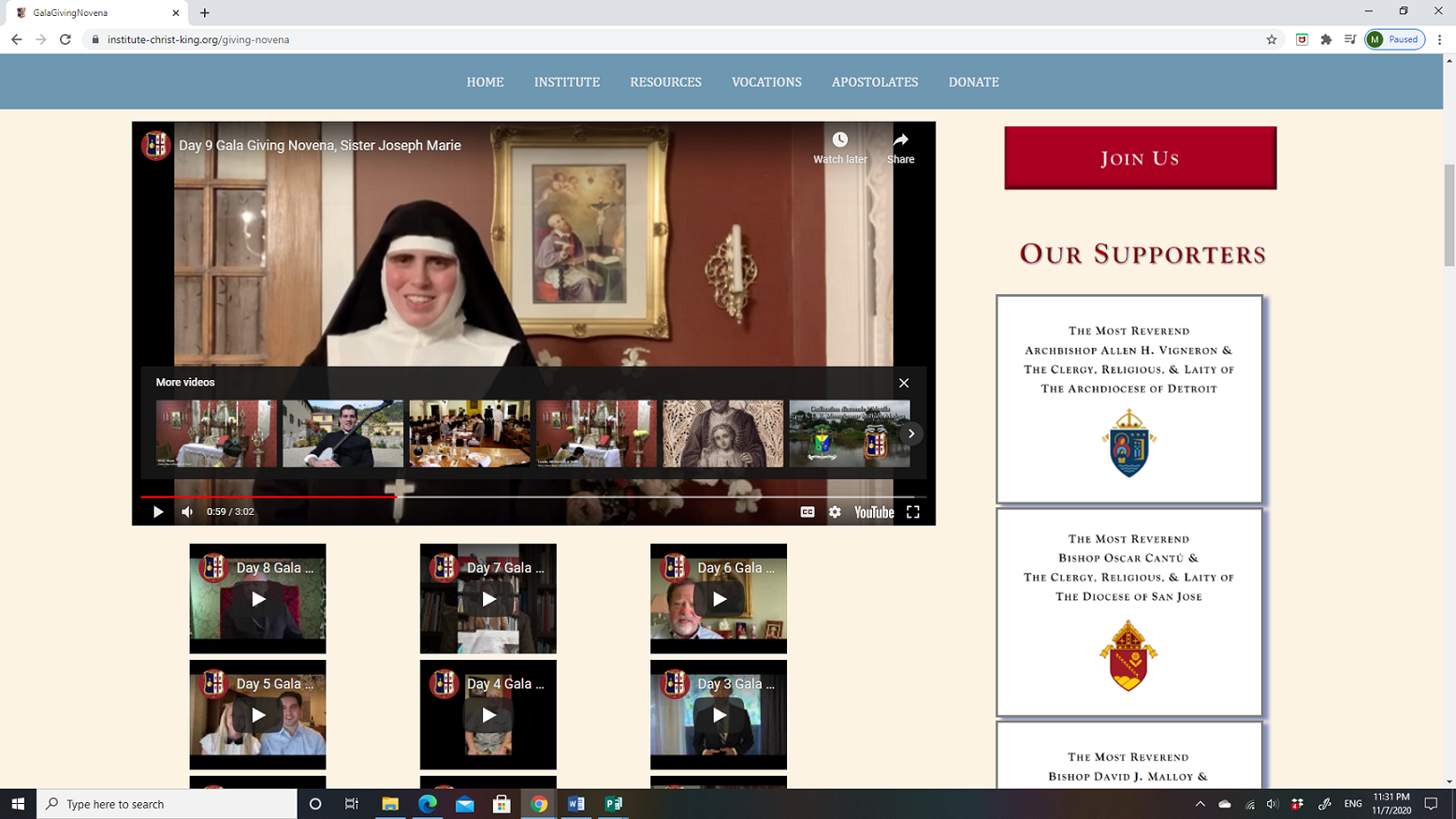Open Task View on the taskbar
The image size is (1456, 819).
[x=352, y=804]
